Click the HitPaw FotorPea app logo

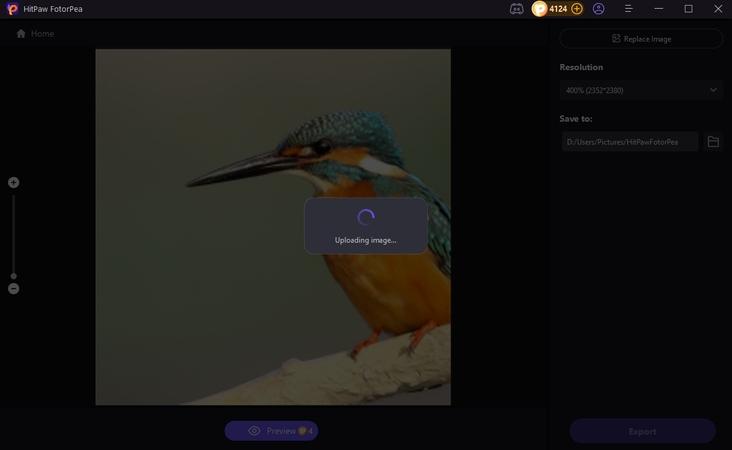click(13, 9)
